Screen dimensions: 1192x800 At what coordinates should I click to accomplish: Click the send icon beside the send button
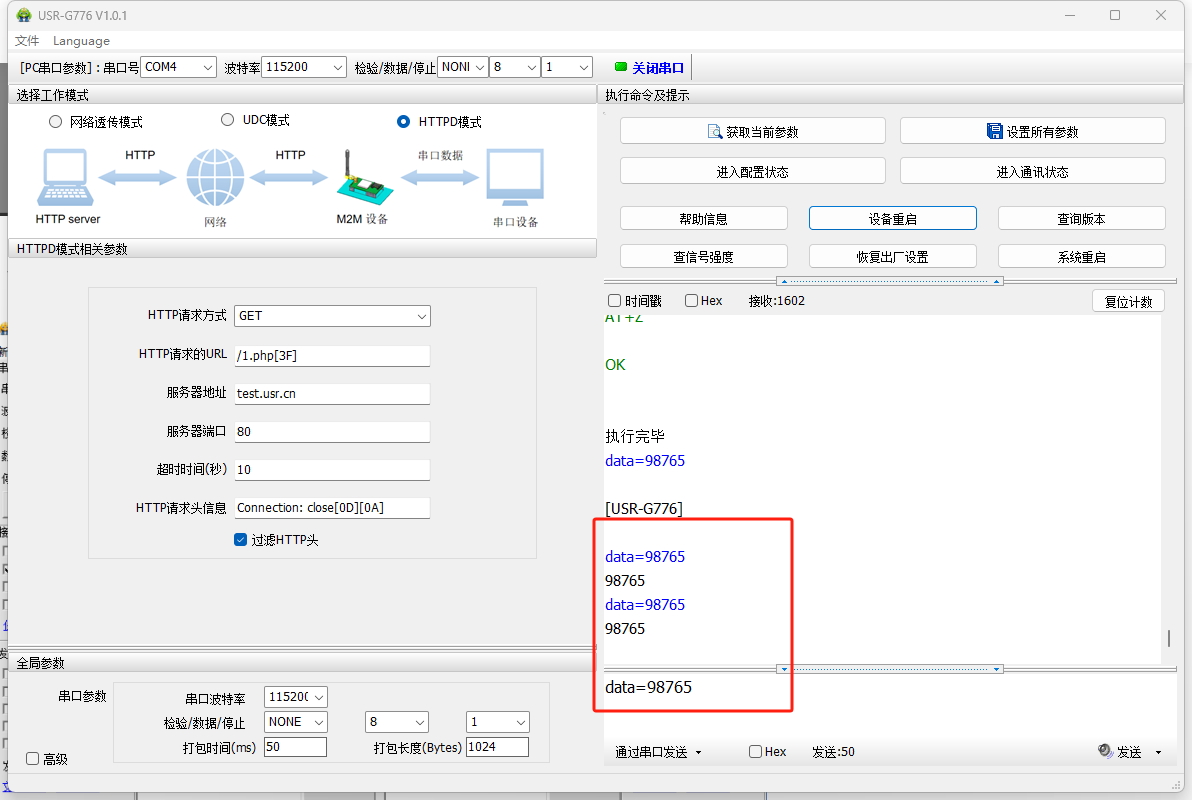click(x=1104, y=751)
